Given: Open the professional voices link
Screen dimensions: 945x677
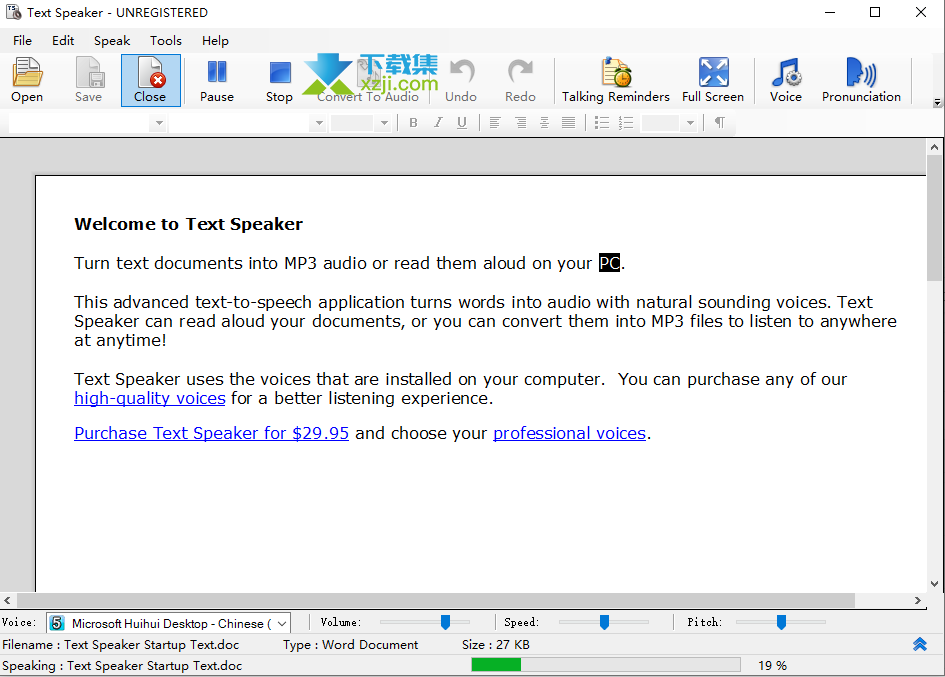Looking at the screenshot, I should pos(570,433).
